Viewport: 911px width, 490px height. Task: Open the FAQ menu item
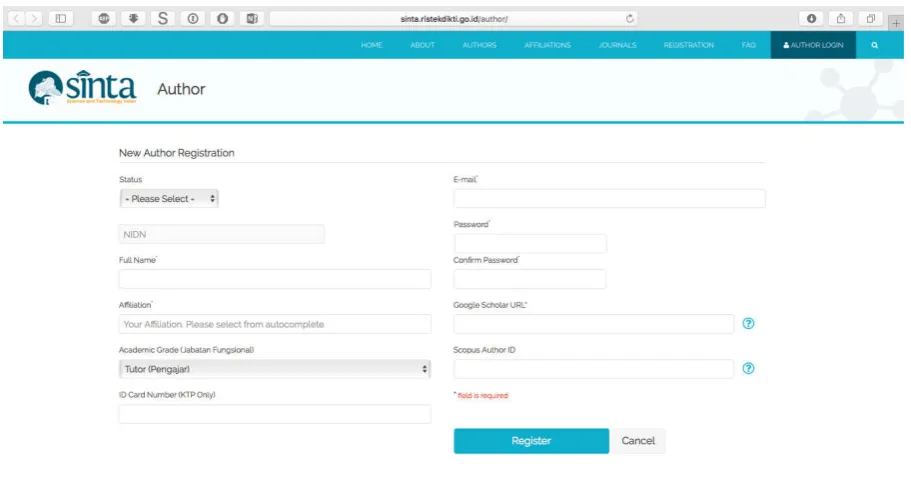tap(748, 45)
